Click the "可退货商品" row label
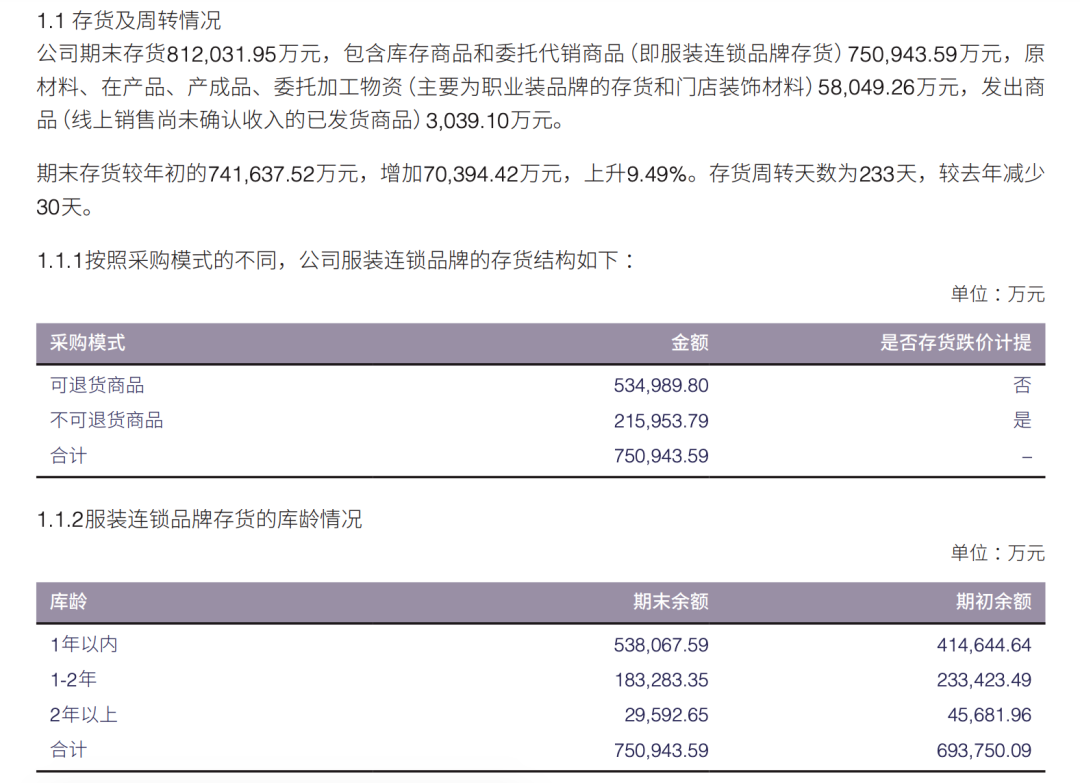 [x=97, y=385]
